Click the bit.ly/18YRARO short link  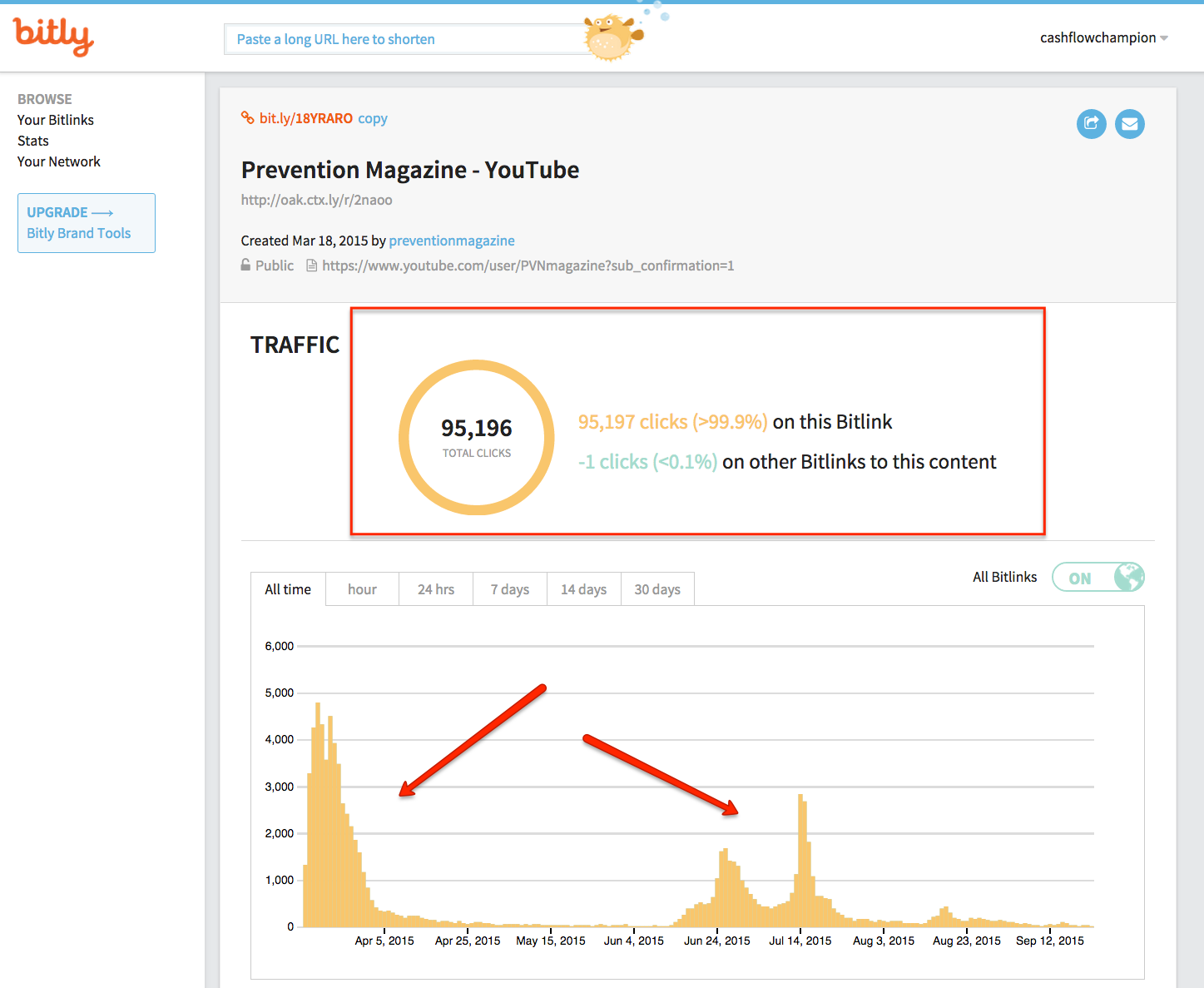[306, 118]
